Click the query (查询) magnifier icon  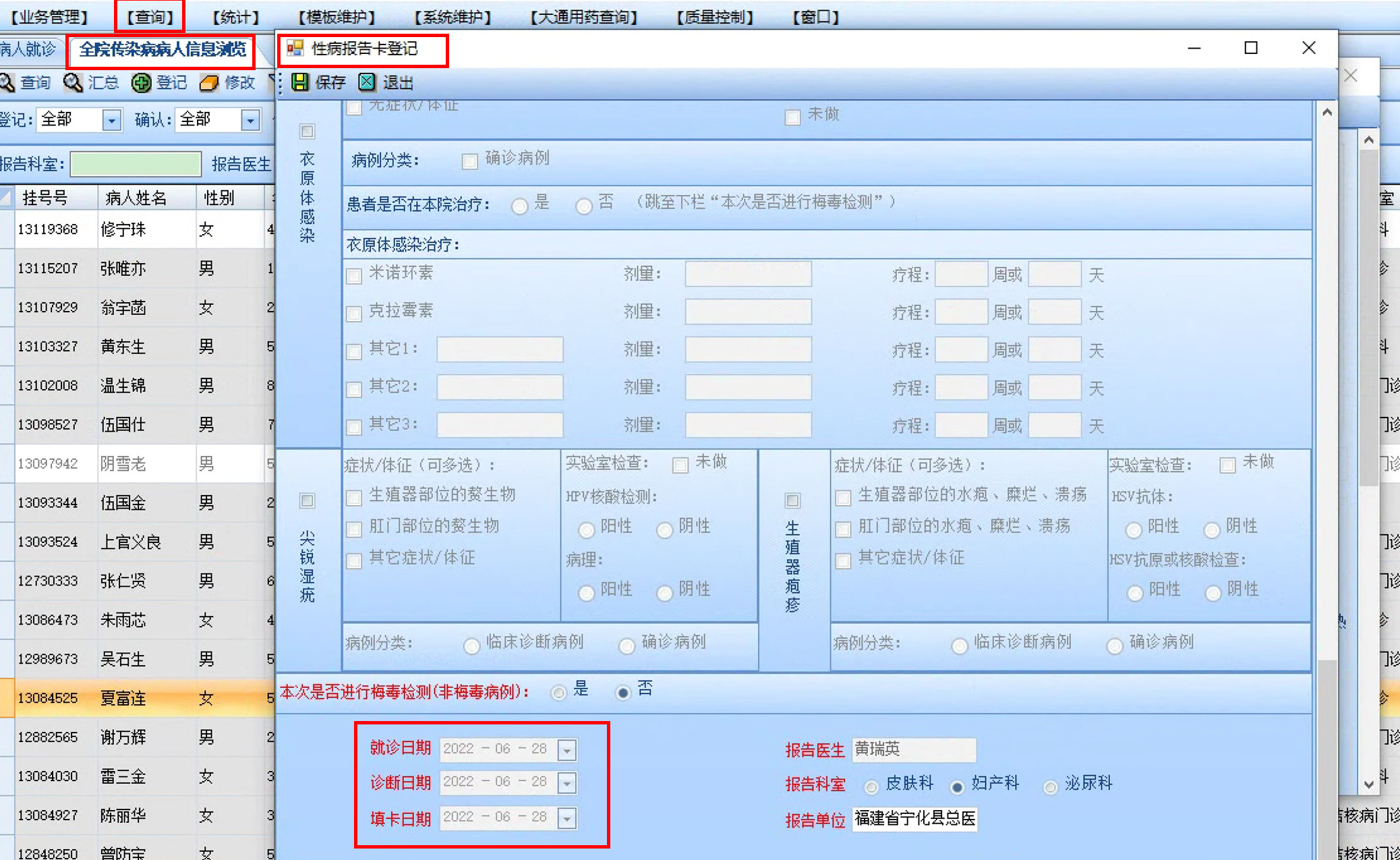click(7, 82)
